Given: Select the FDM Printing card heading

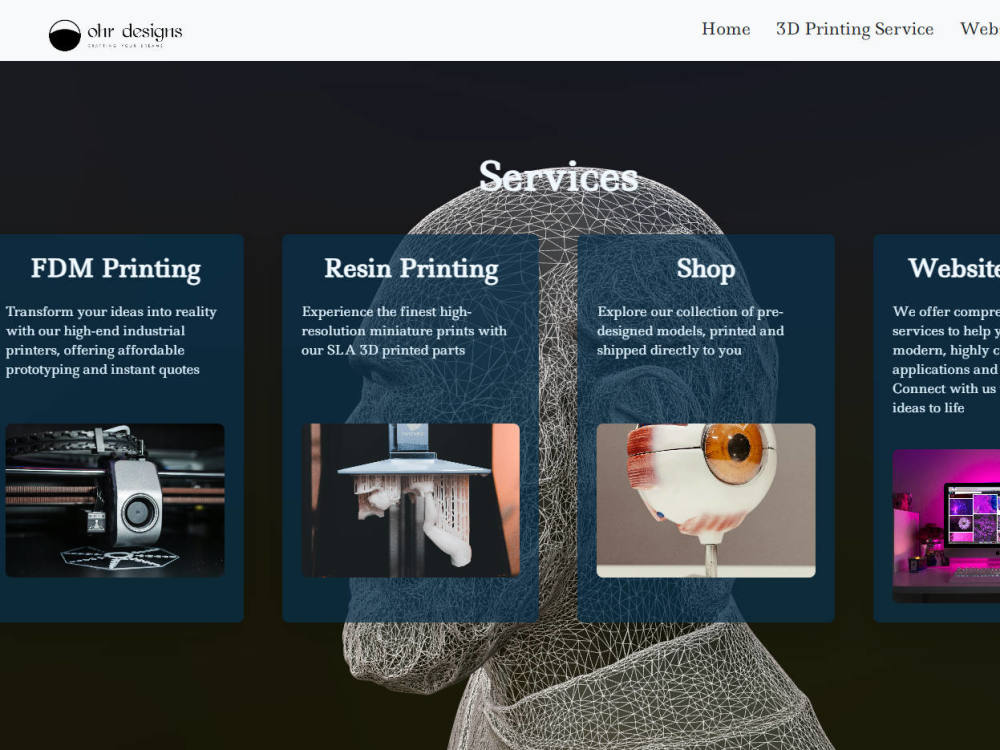Looking at the screenshot, I should coord(115,268).
